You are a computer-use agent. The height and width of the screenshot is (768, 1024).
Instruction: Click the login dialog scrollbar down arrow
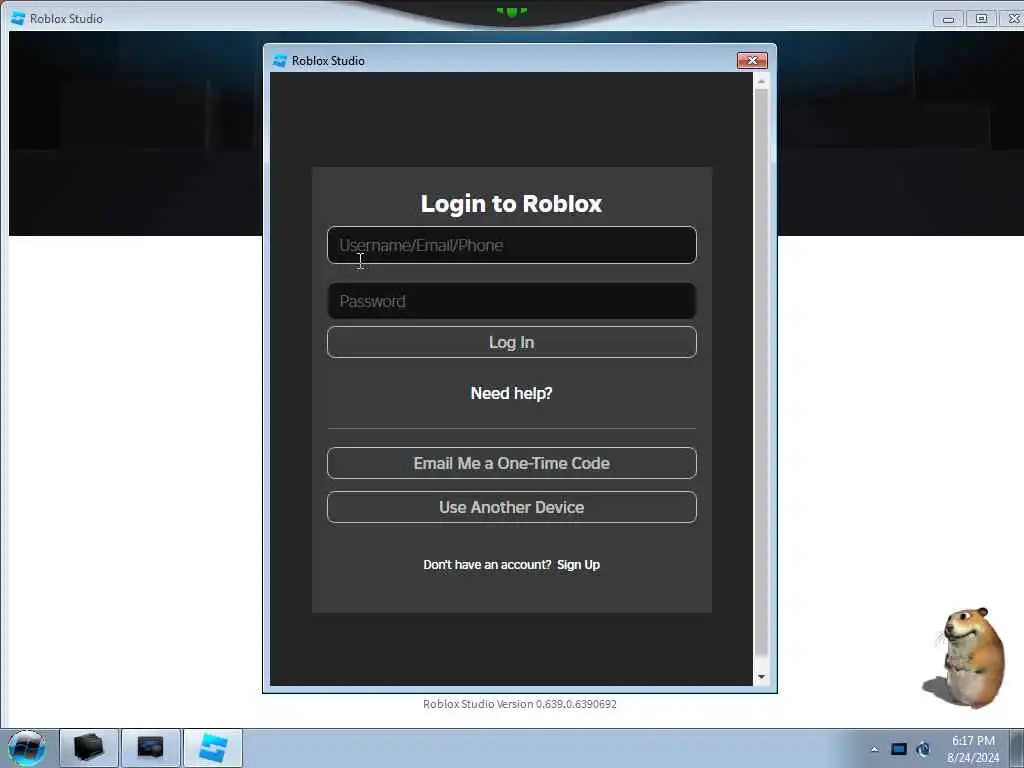point(761,677)
